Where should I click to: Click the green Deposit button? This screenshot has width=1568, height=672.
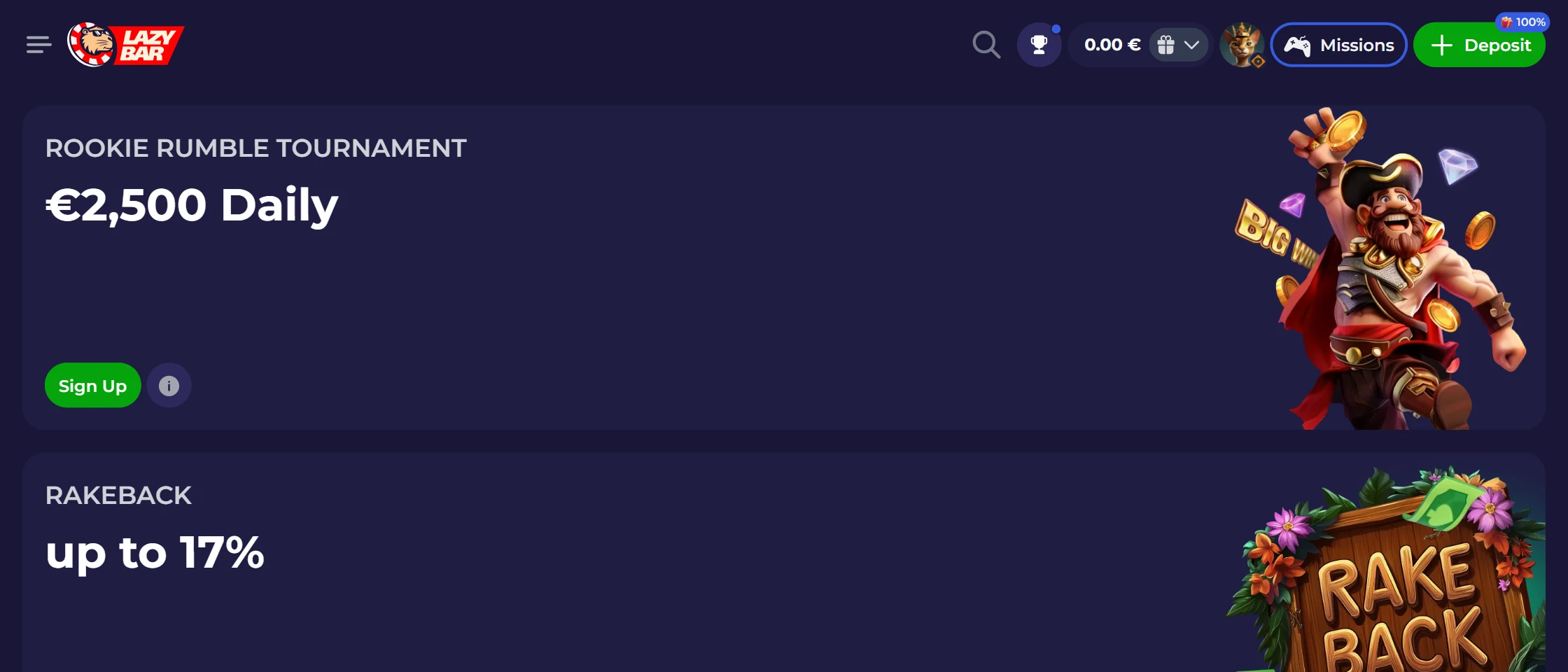click(1479, 46)
